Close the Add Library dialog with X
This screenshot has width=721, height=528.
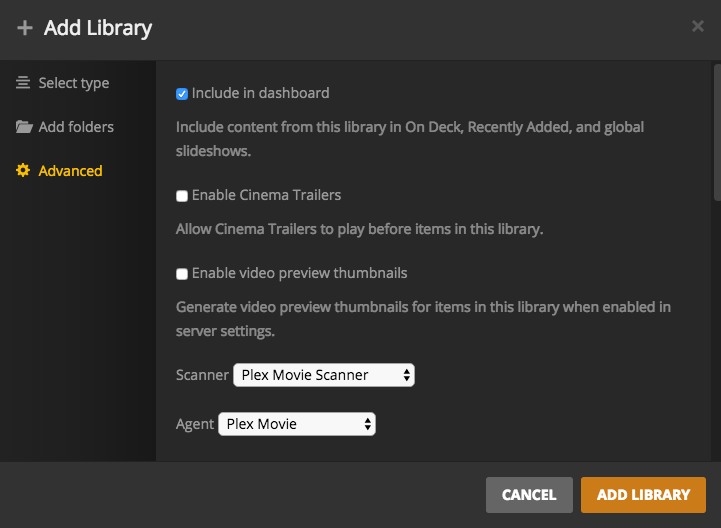698,27
